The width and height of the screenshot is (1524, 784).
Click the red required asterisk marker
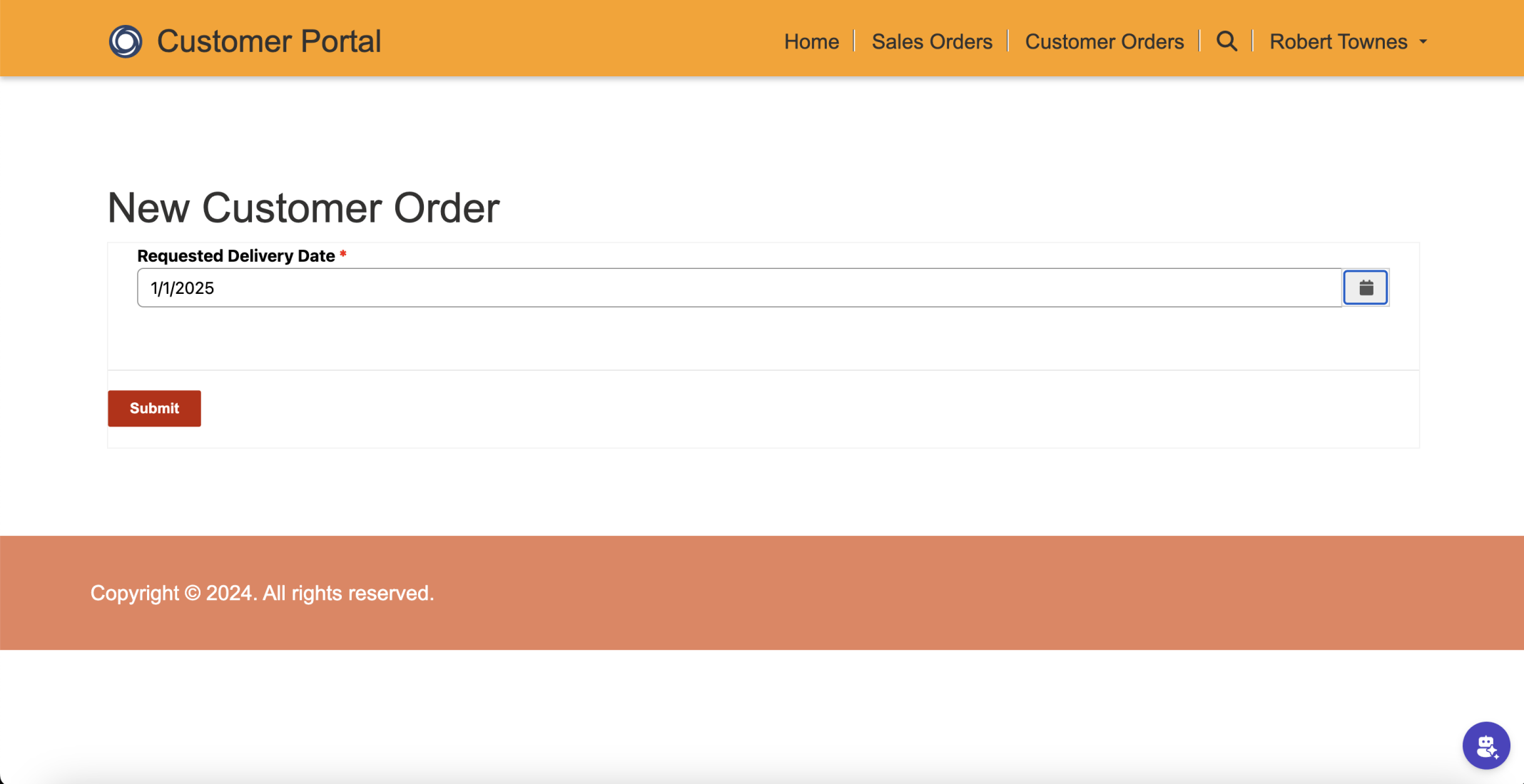pyautogui.click(x=343, y=255)
